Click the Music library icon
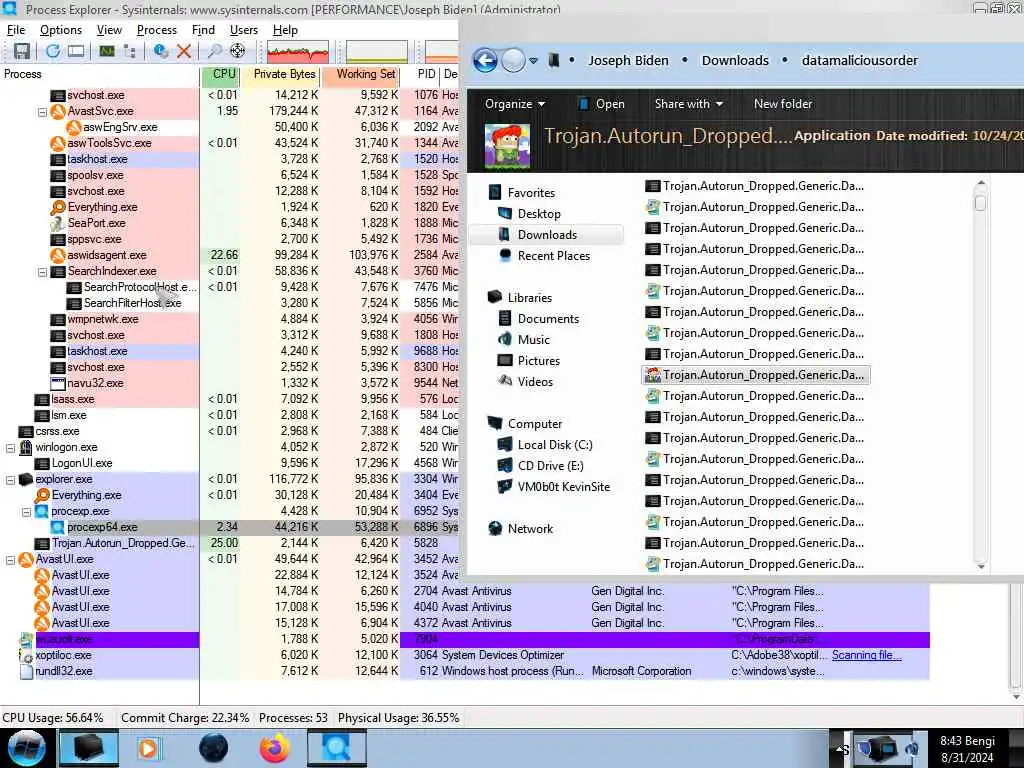Image resolution: width=1024 pixels, height=768 pixels. click(505, 339)
